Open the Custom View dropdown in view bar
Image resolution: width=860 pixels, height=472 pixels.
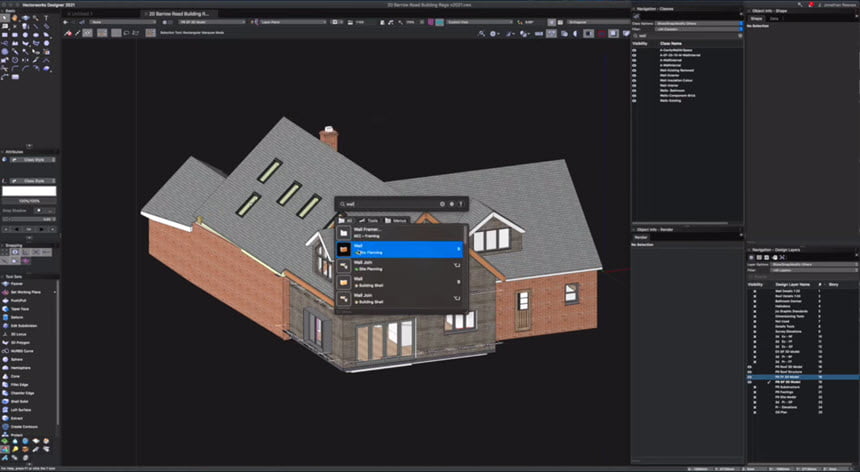click(480, 22)
